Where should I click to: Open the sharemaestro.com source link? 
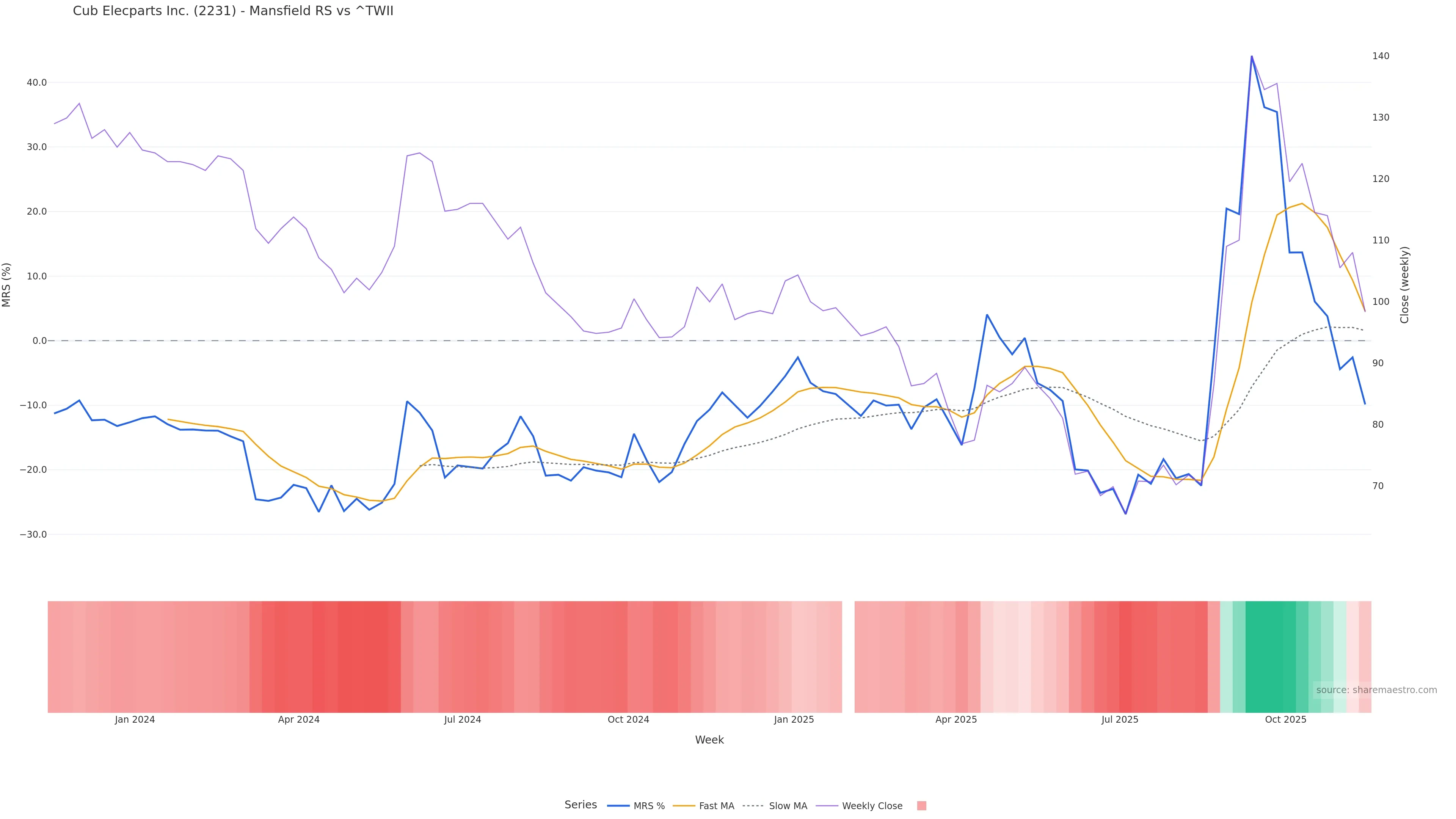point(1376,690)
